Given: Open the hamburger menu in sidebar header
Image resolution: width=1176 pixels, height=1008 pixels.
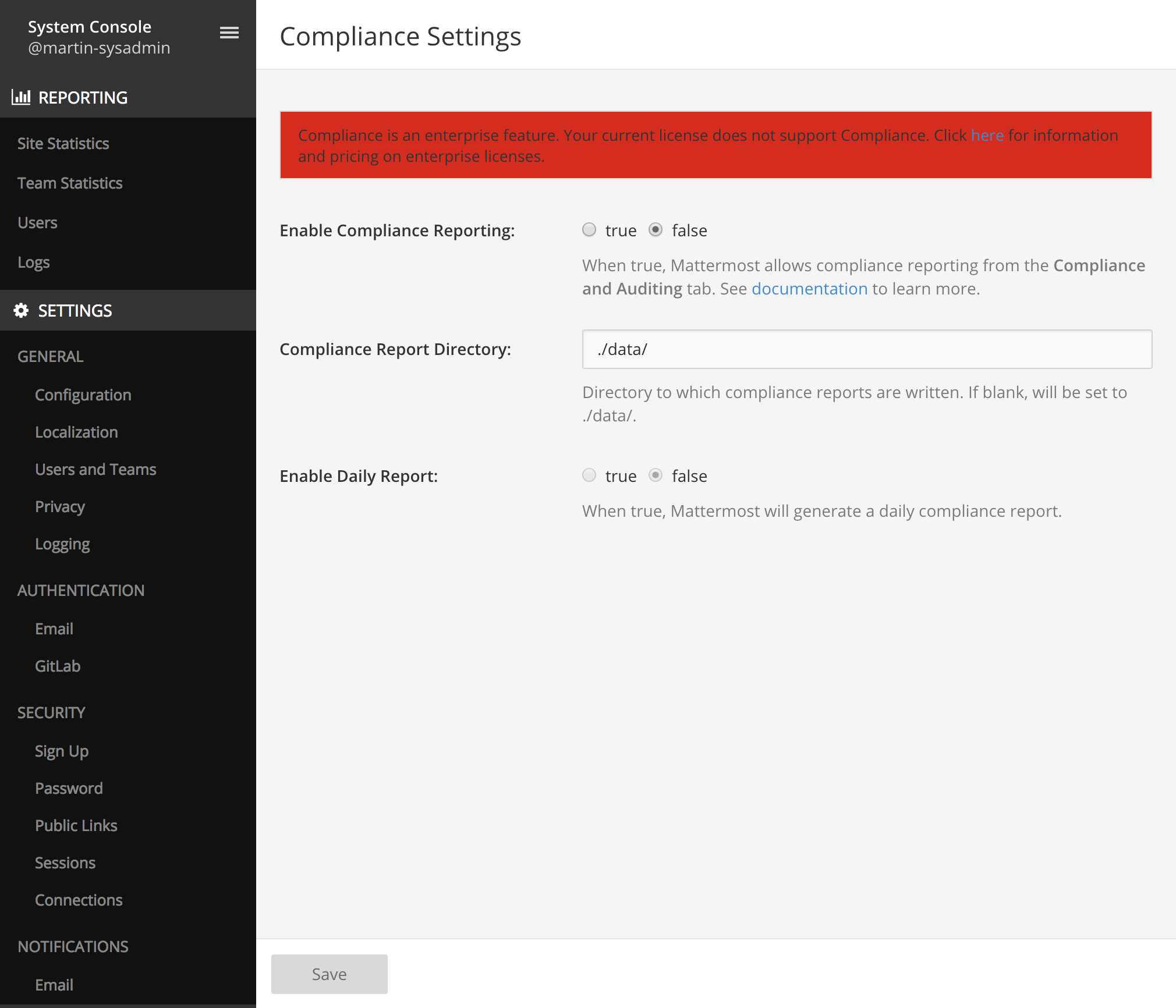Looking at the screenshot, I should [x=229, y=33].
